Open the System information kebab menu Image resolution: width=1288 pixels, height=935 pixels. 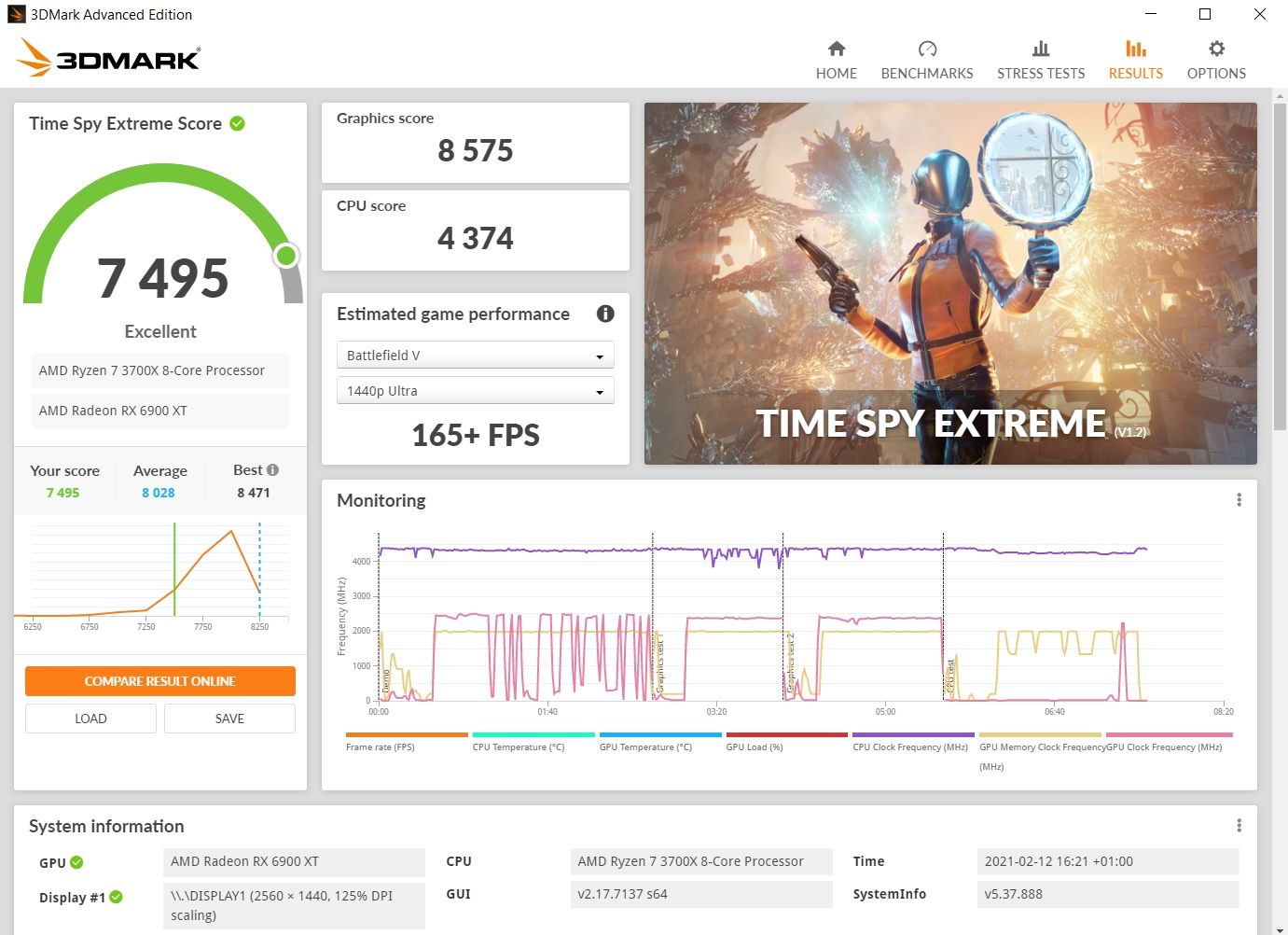pos(1239,826)
